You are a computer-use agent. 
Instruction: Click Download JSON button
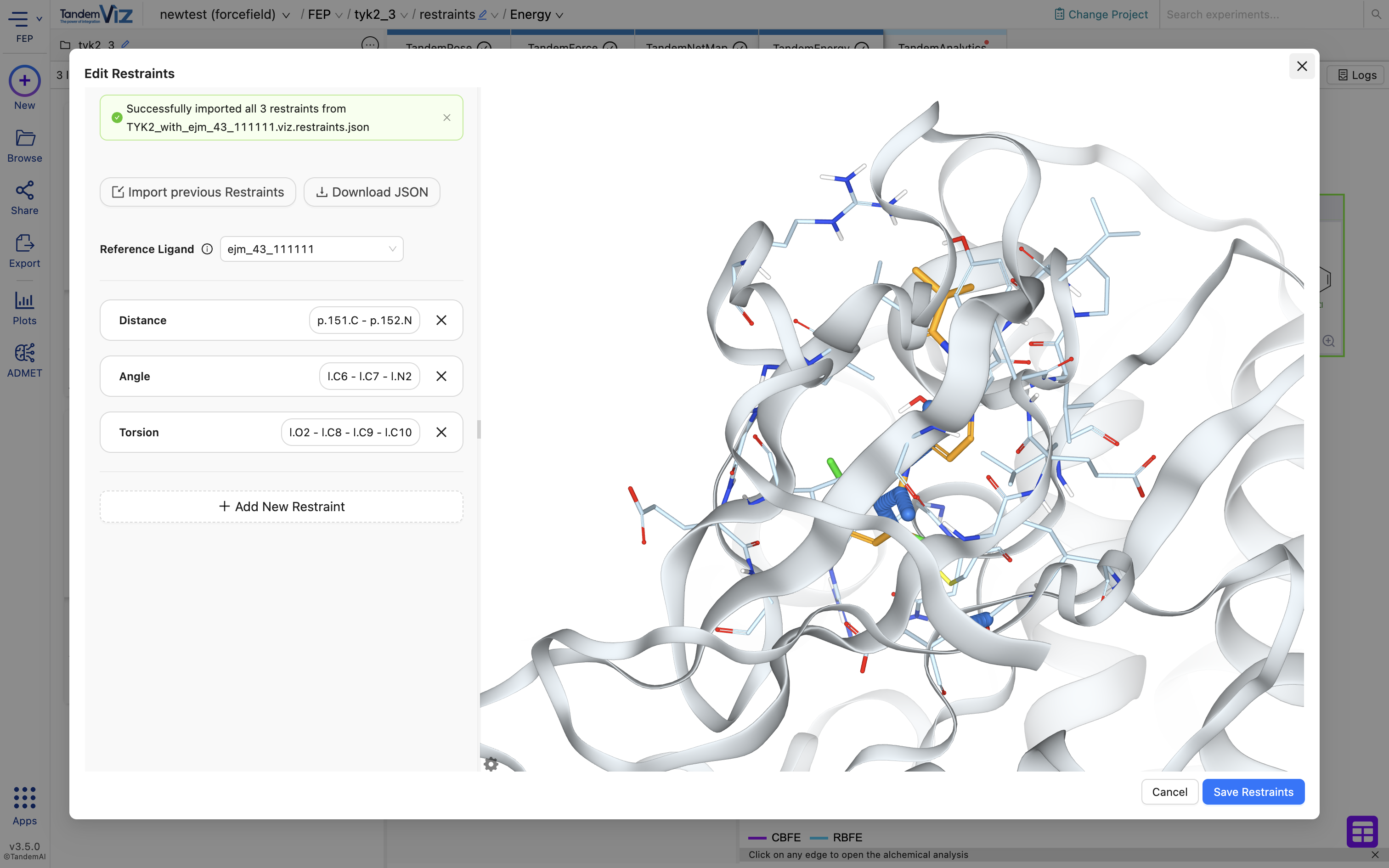(x=371, y=192)
